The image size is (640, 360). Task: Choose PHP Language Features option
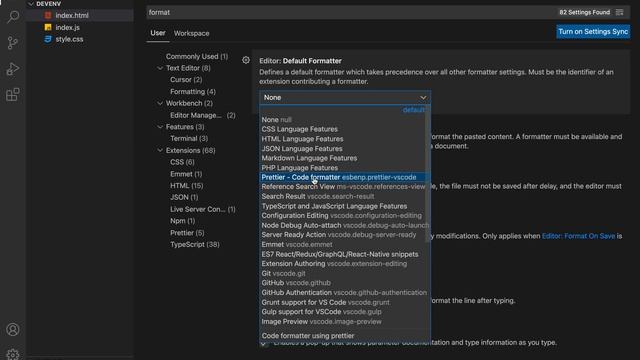tap(343, 168)
